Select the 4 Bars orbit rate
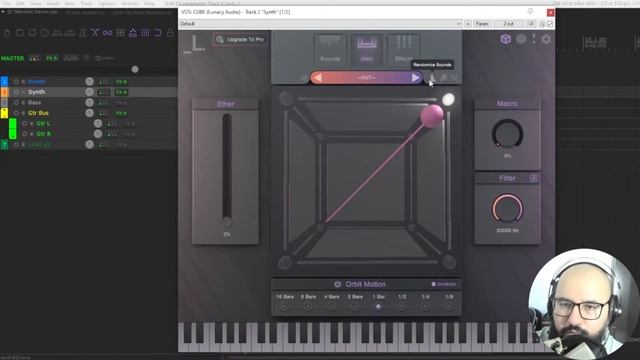640x360 pixels. (331, 306)
